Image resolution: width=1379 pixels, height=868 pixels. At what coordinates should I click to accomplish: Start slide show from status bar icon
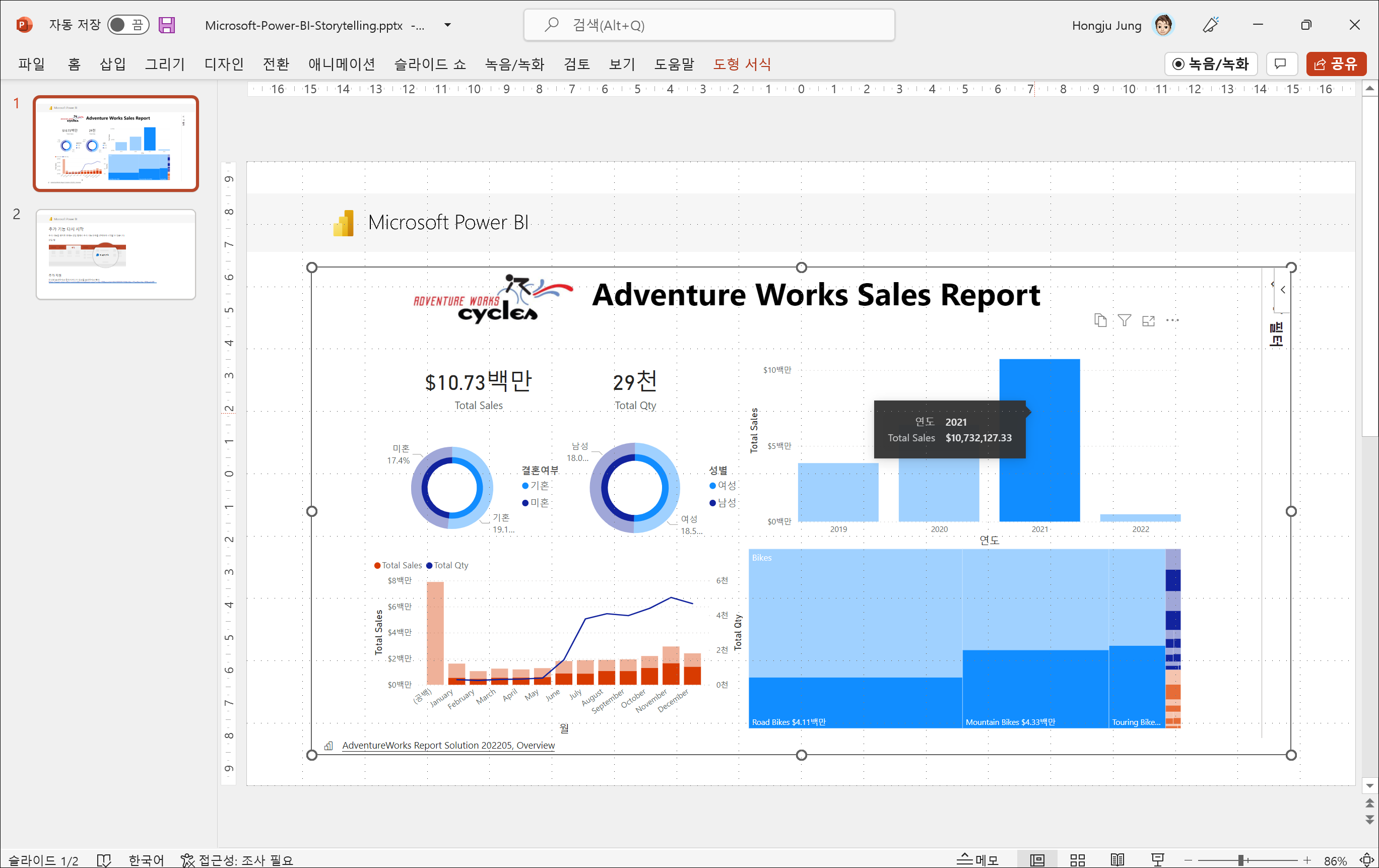pyautogui.click(x=1157, y=859)
